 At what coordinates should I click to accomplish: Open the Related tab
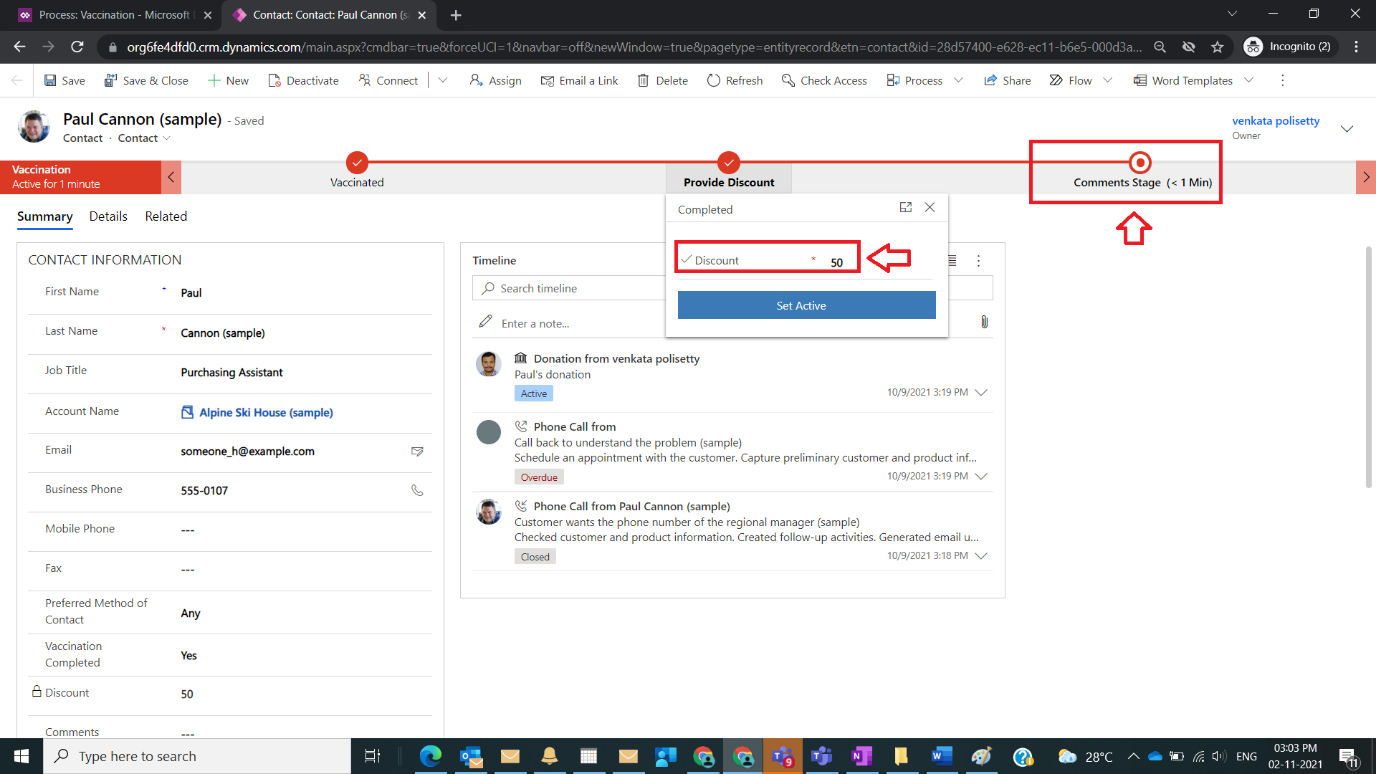[x=165, y=216]
